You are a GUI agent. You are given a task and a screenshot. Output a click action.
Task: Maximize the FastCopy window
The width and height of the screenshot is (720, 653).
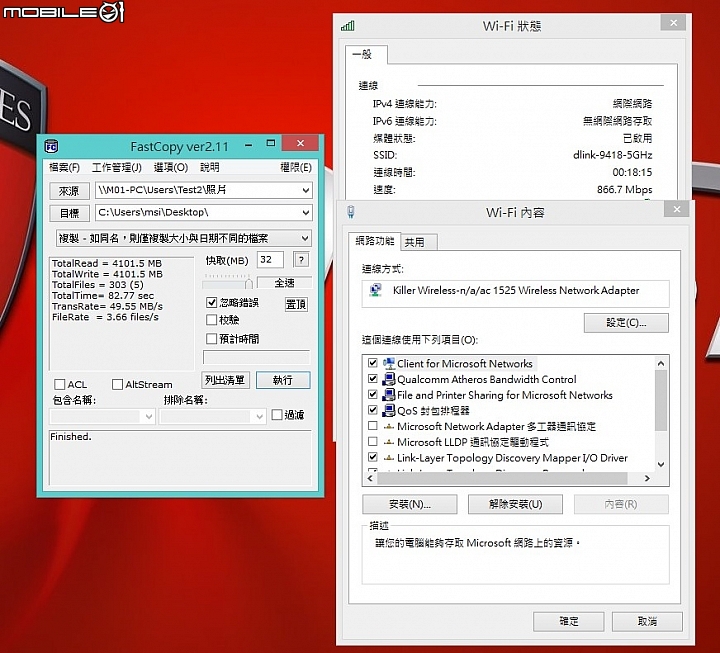[x=271, y=144]
